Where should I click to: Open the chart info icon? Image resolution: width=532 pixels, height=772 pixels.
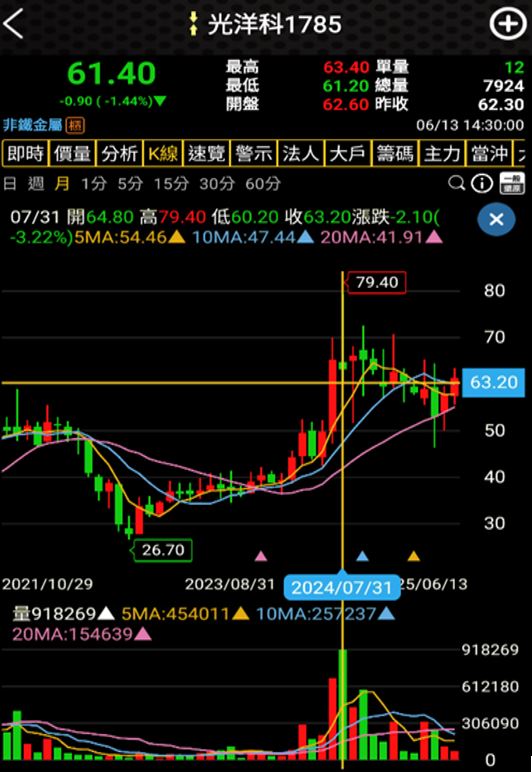pos(482,184)
